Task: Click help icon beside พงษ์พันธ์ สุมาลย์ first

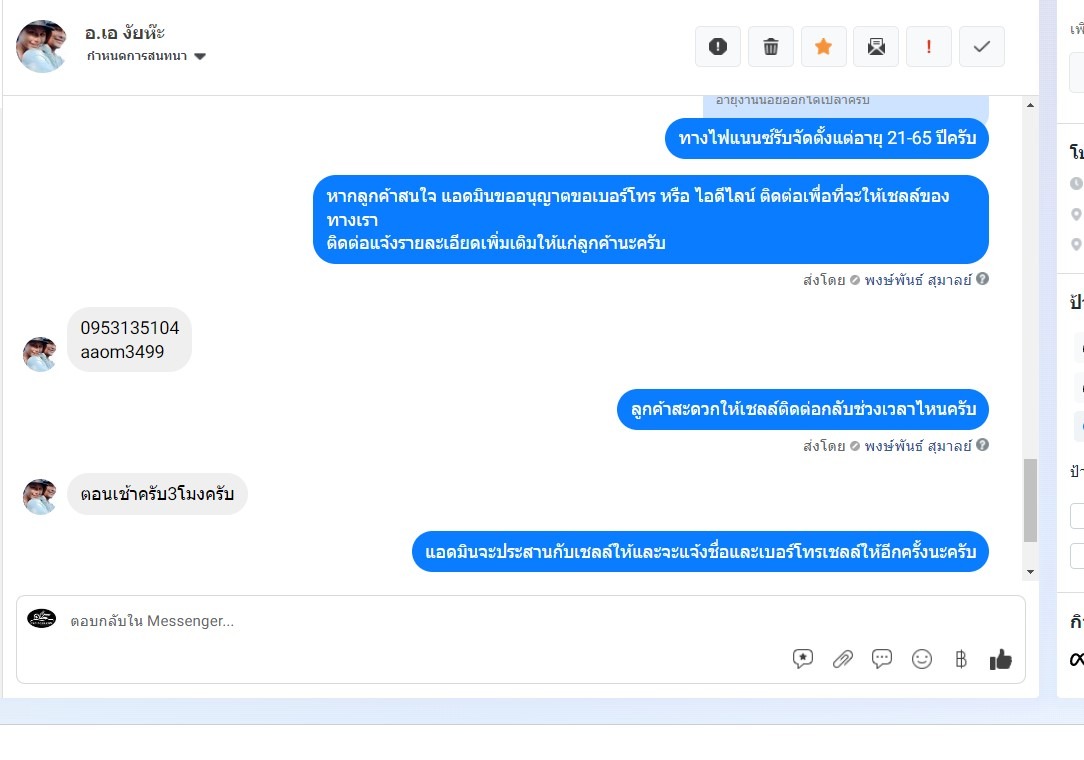Action: pyautogui.click(x=982, y=279)
